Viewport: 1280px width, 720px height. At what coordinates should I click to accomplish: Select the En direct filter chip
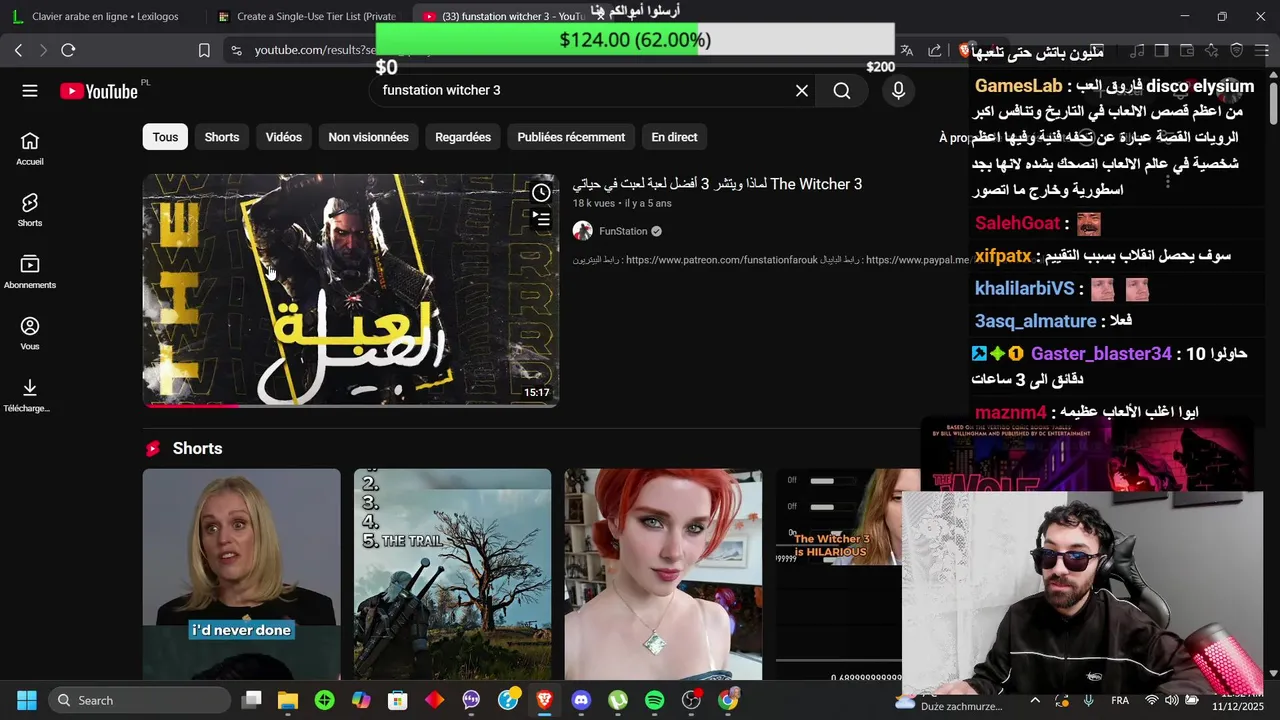pyautogui.click(x=674, y=137)
